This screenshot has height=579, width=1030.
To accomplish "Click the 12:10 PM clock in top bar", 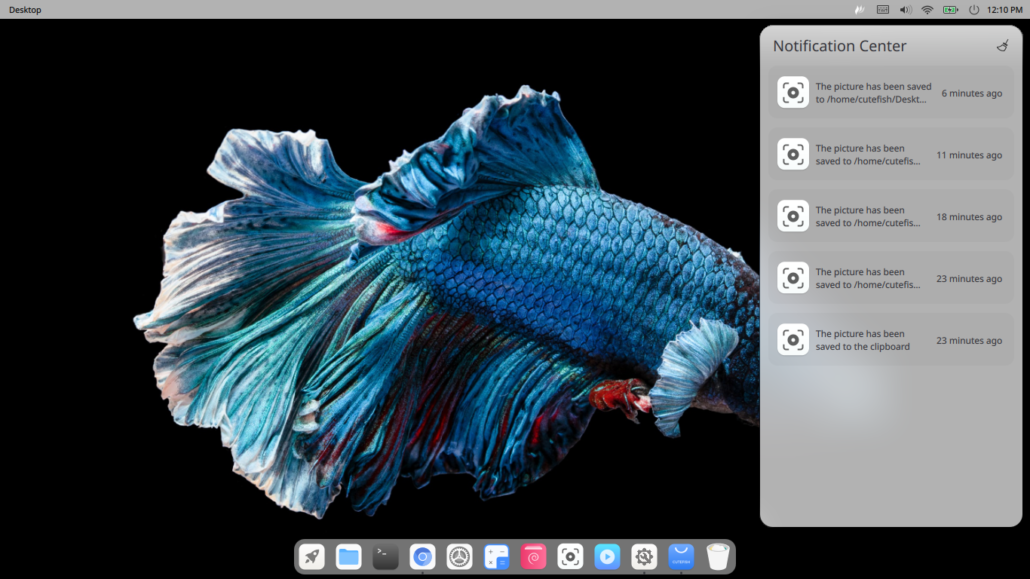I will pyautogui.click(x=1004, y=10).
